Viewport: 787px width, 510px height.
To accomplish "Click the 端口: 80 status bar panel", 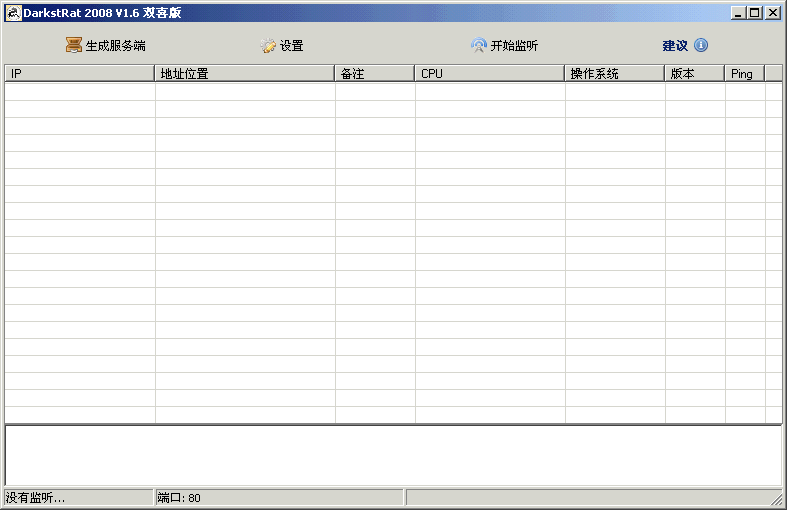I will (278, 498).
